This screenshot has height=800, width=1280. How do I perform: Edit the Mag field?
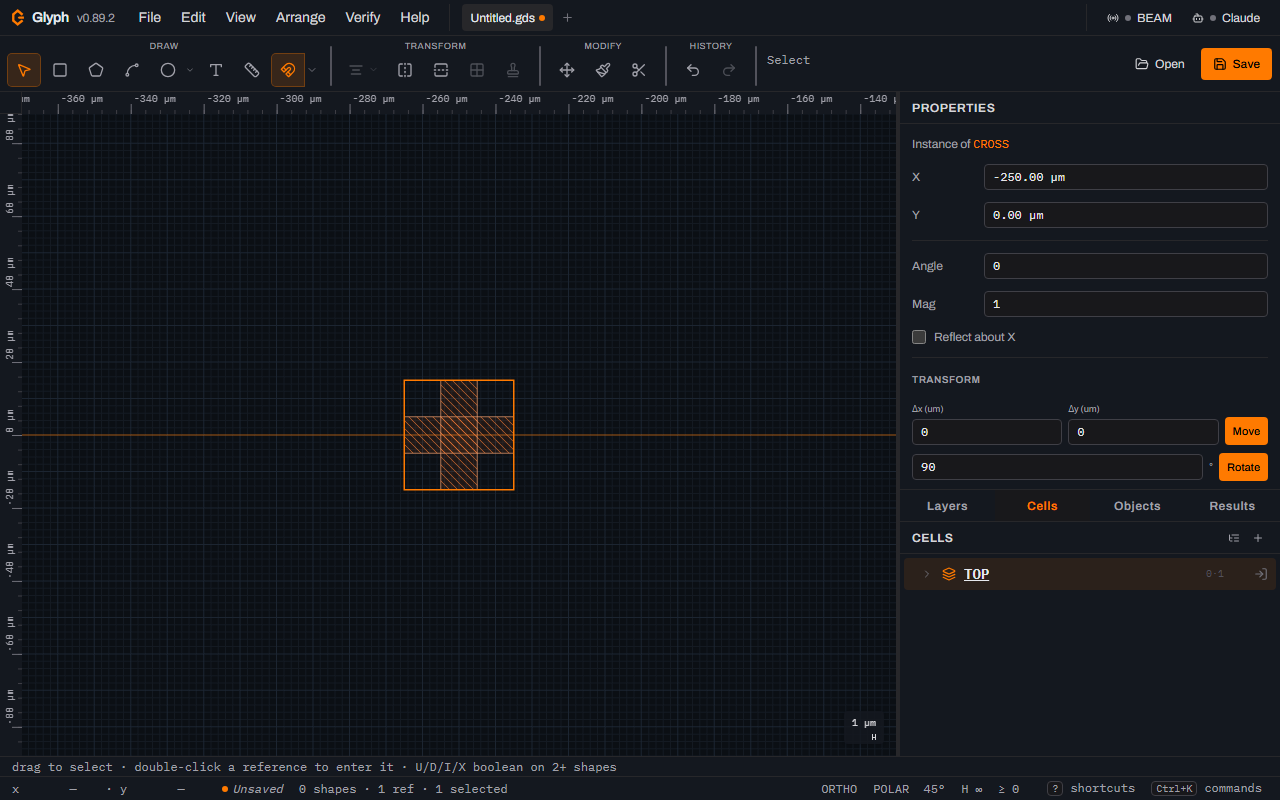(x=1126, y=304)
